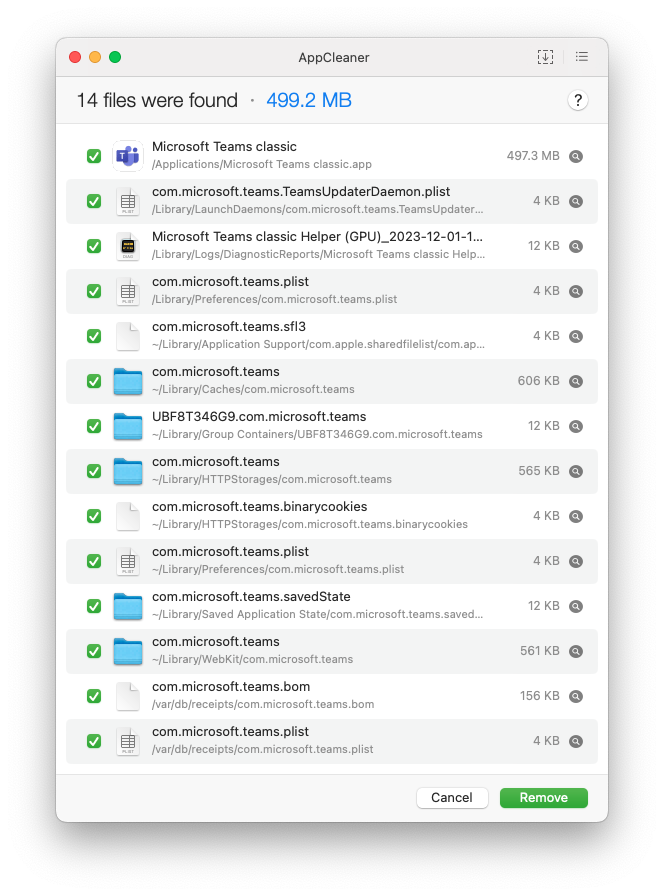Reveal Microsoft Teams classic app in Finder
Image resolution: width=664 pixels, height=896 pixels.
click(x=576, y=156)
